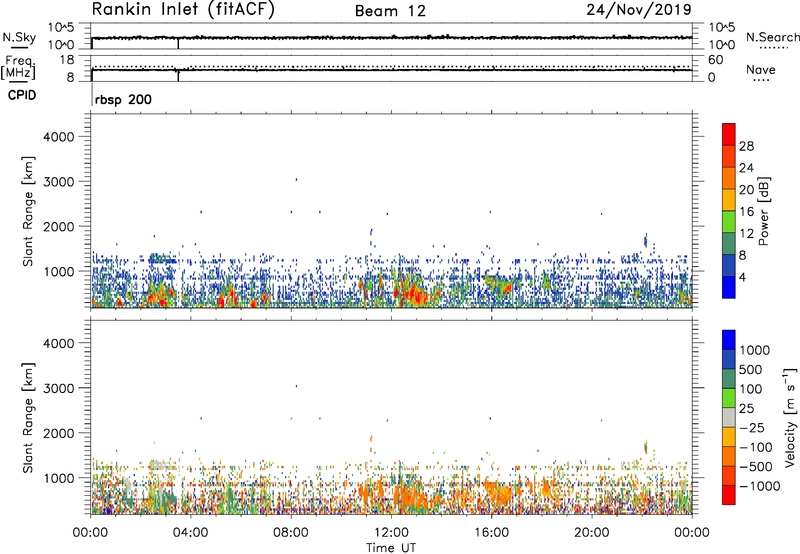Screen dimensions: 800x554
Task: Click the '-100' label on the velocity colorbar
Action: point(756,447)
